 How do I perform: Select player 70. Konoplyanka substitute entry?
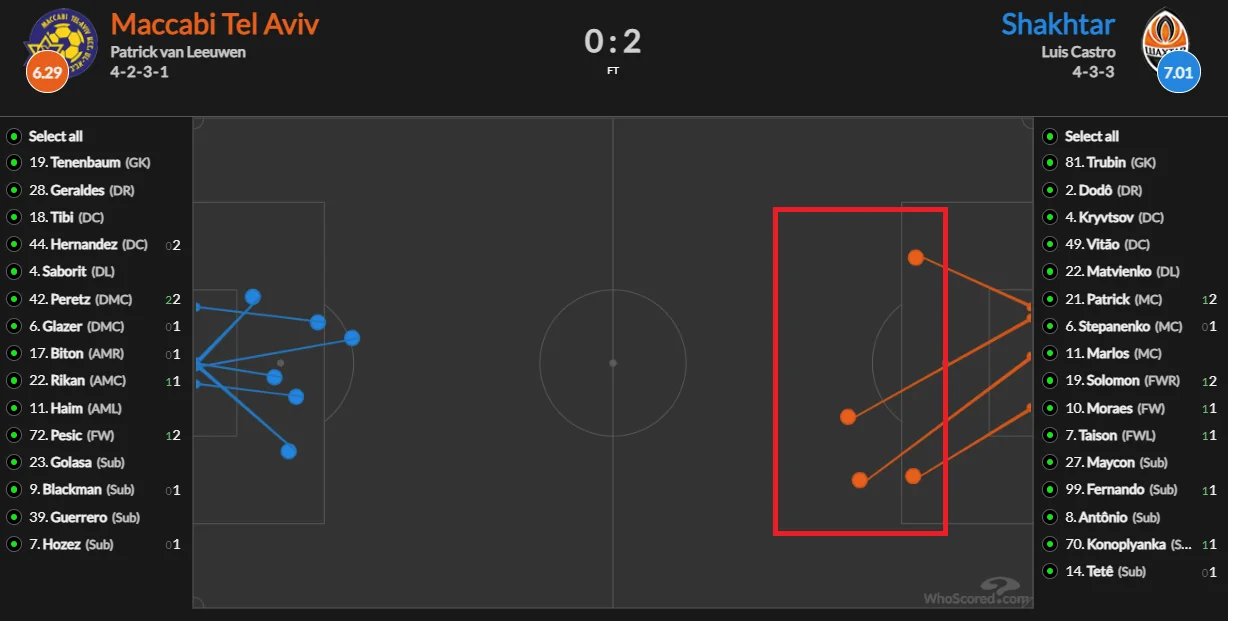point(1123,544)
